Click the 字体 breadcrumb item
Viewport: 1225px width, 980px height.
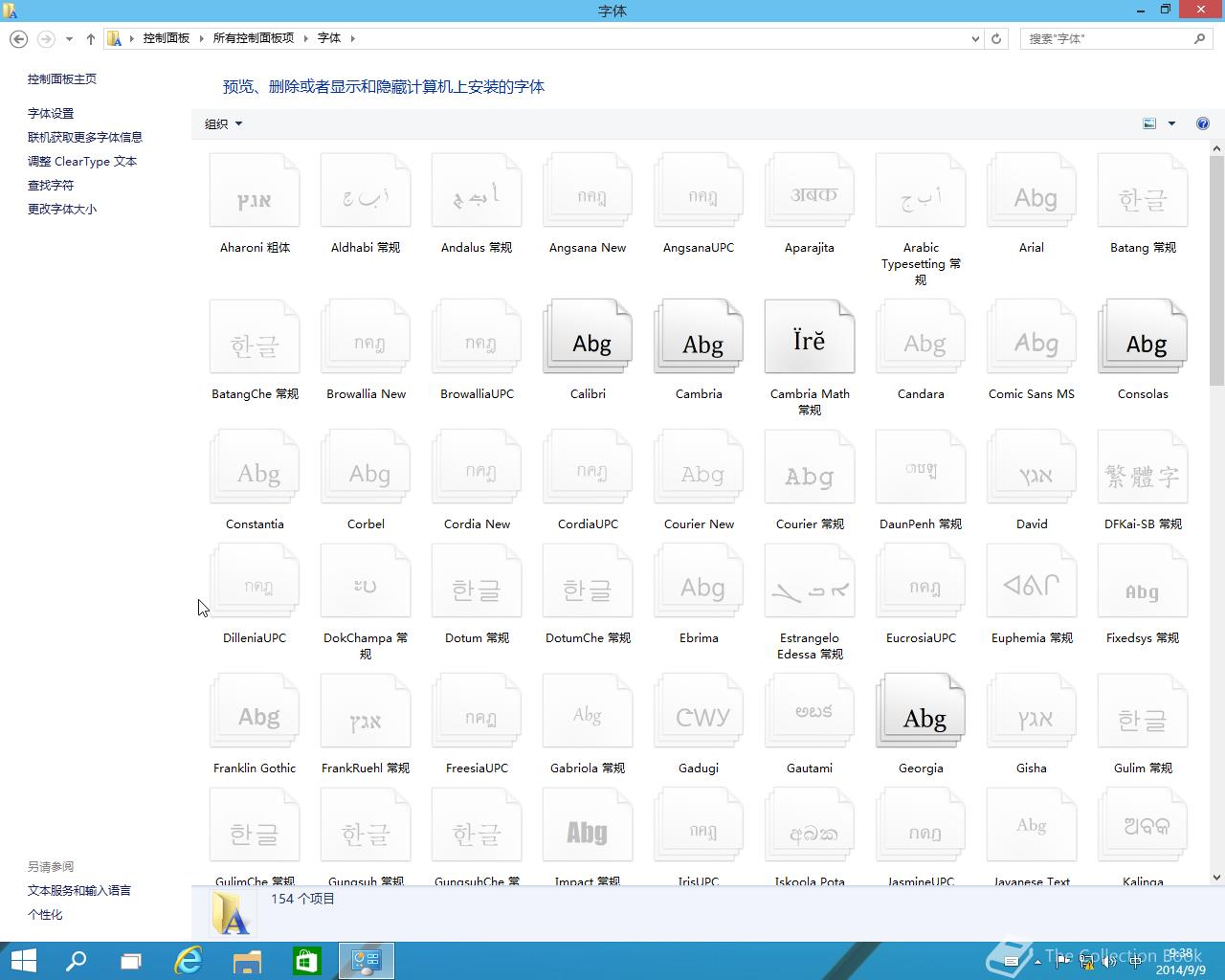coord(329,38)
